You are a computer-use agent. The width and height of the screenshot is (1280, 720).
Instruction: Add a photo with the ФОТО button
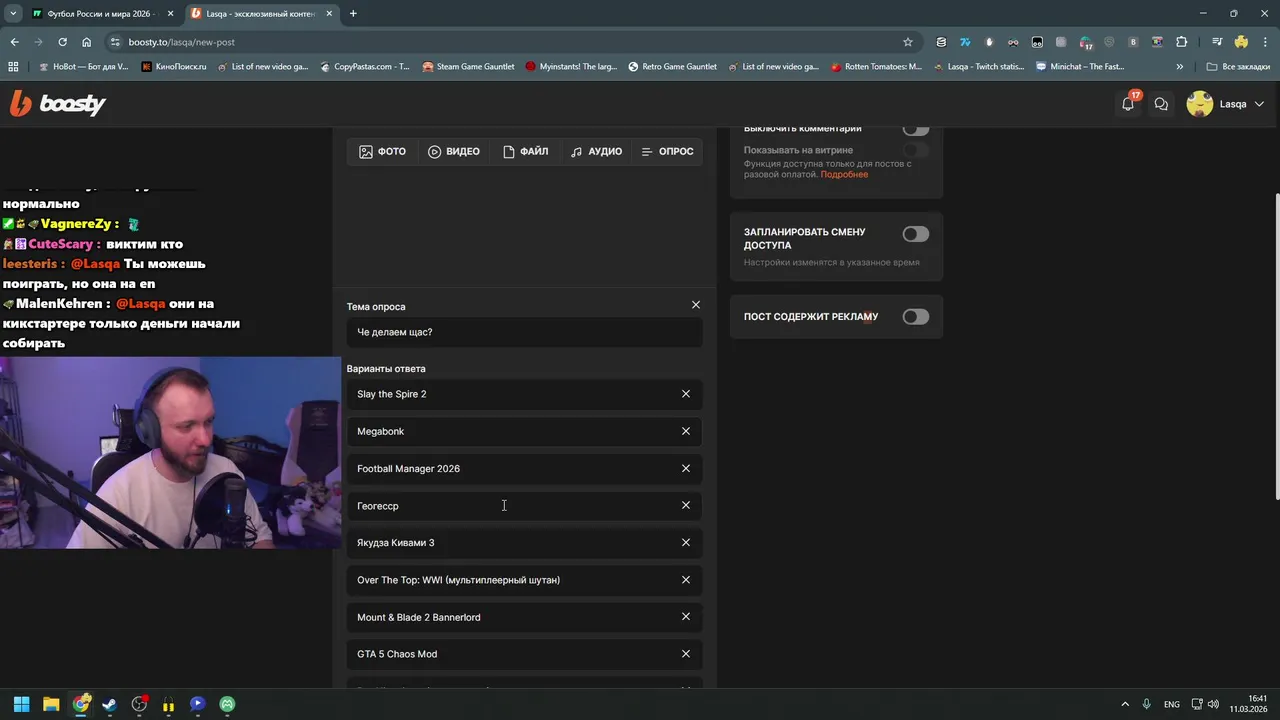coord(382,152)
